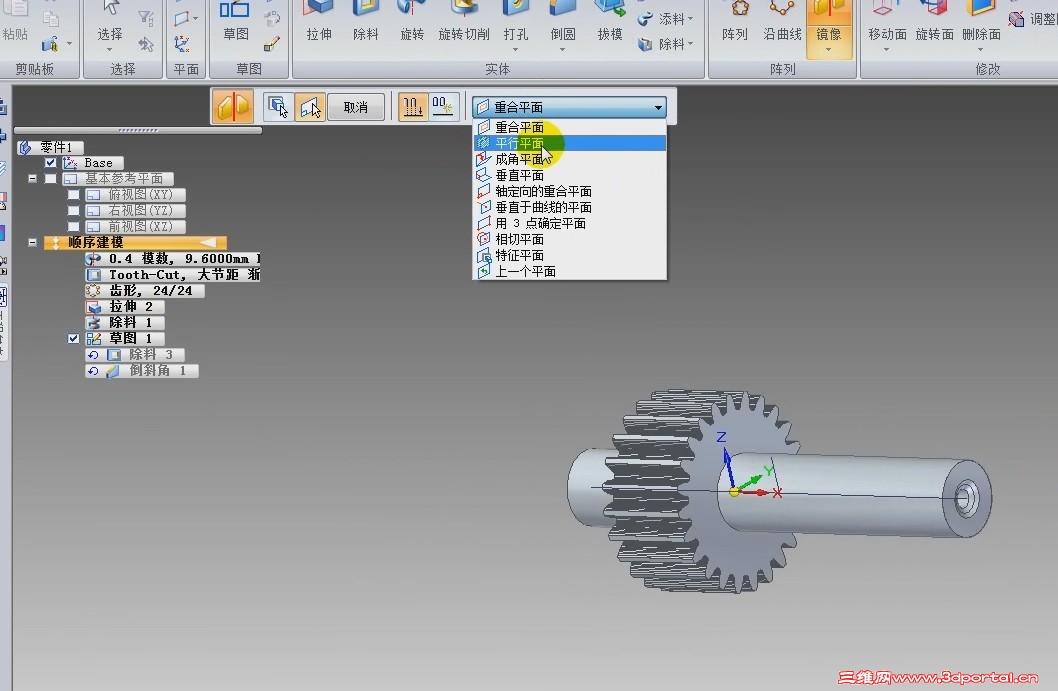Open the 删除面 dropdown arrow
The width and height of the screenshot is (1058, 691).
(x=980, y=50)
